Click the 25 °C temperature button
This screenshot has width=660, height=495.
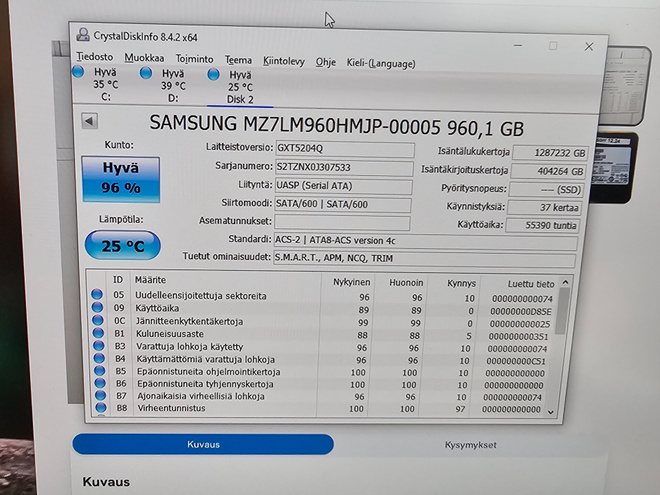(122, 245)
